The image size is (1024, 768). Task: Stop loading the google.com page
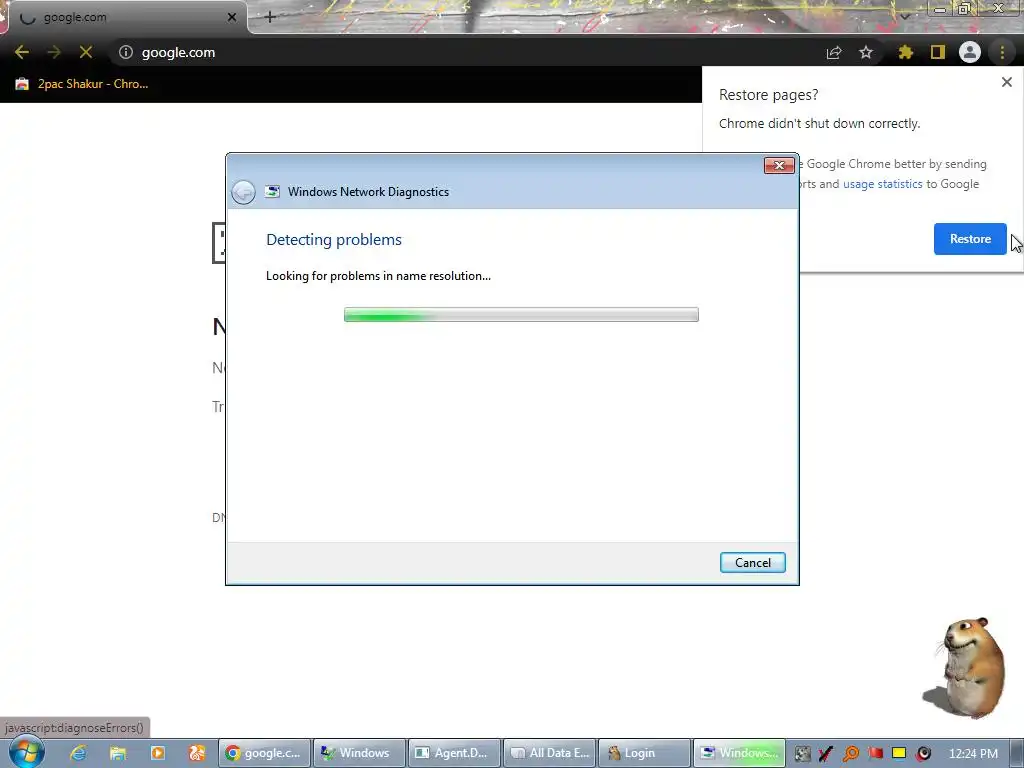(86, 52)
